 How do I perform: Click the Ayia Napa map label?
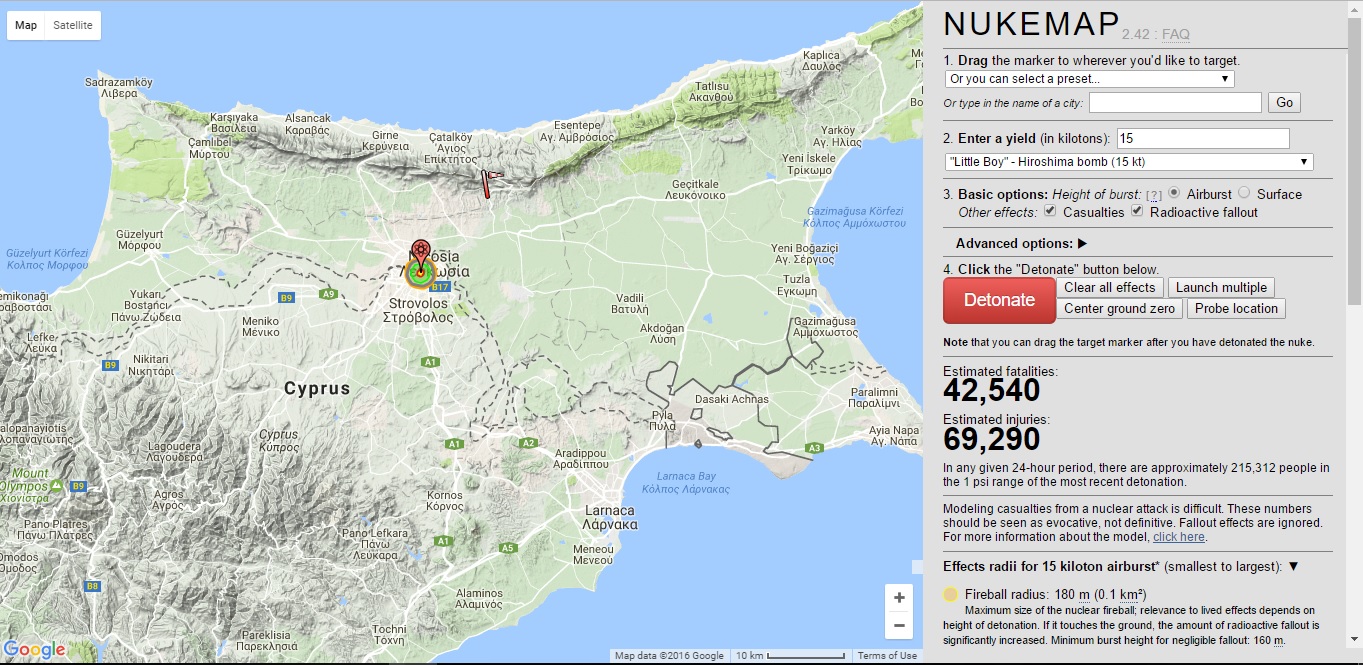(x=893, y=435)
